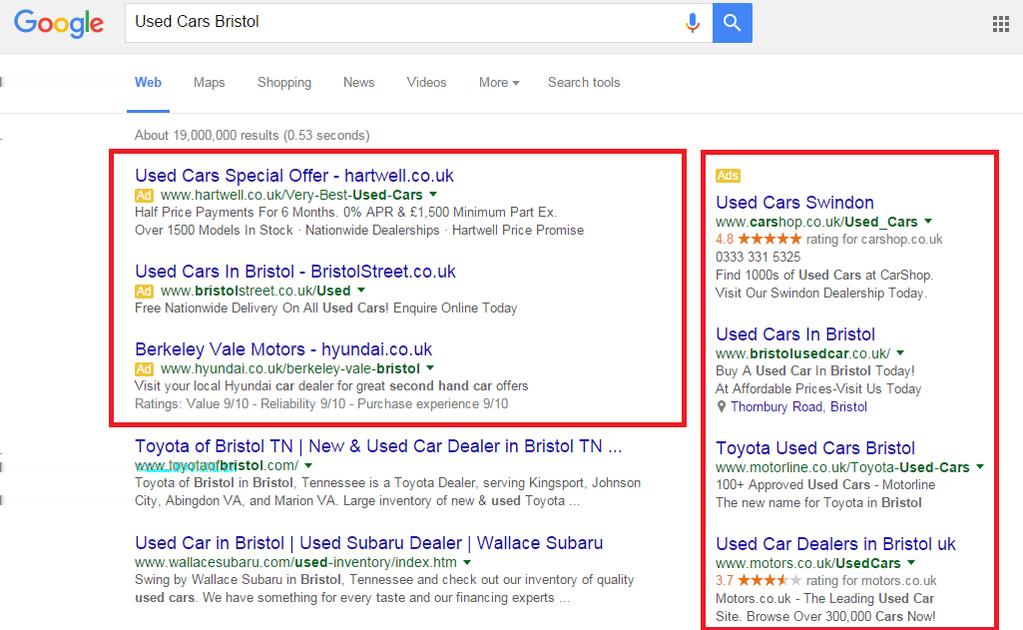Open Used Cars In Bristol BristolStreet.co.uk link
Screen dimensions: 1023x630
point(295,271)
